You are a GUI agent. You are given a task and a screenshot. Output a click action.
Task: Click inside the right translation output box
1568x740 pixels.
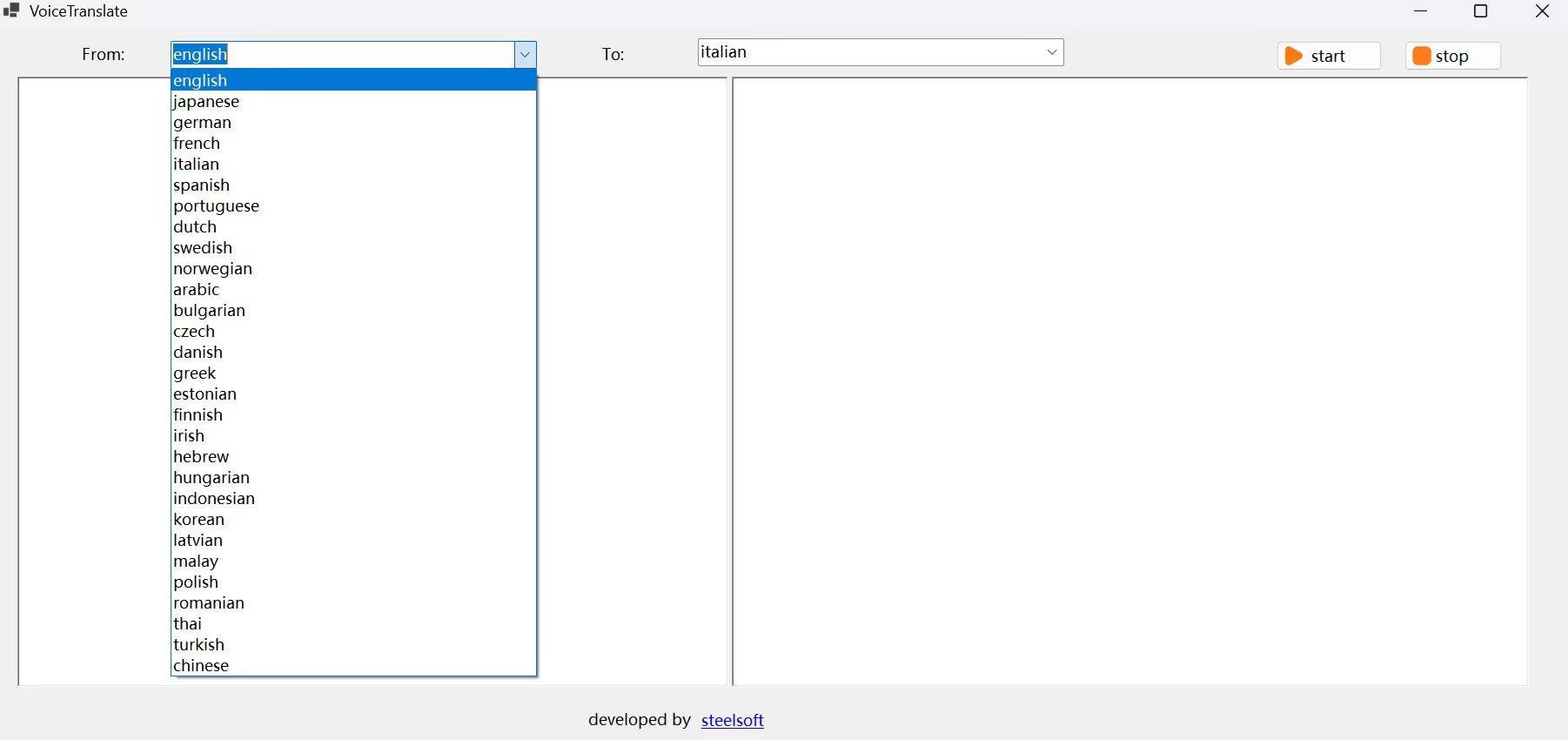point(1129,381)
